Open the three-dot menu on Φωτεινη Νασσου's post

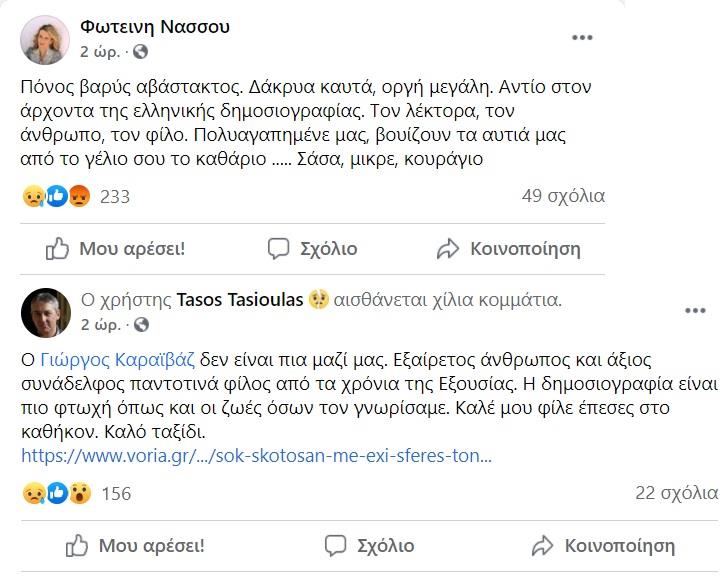tap(582, 38)
